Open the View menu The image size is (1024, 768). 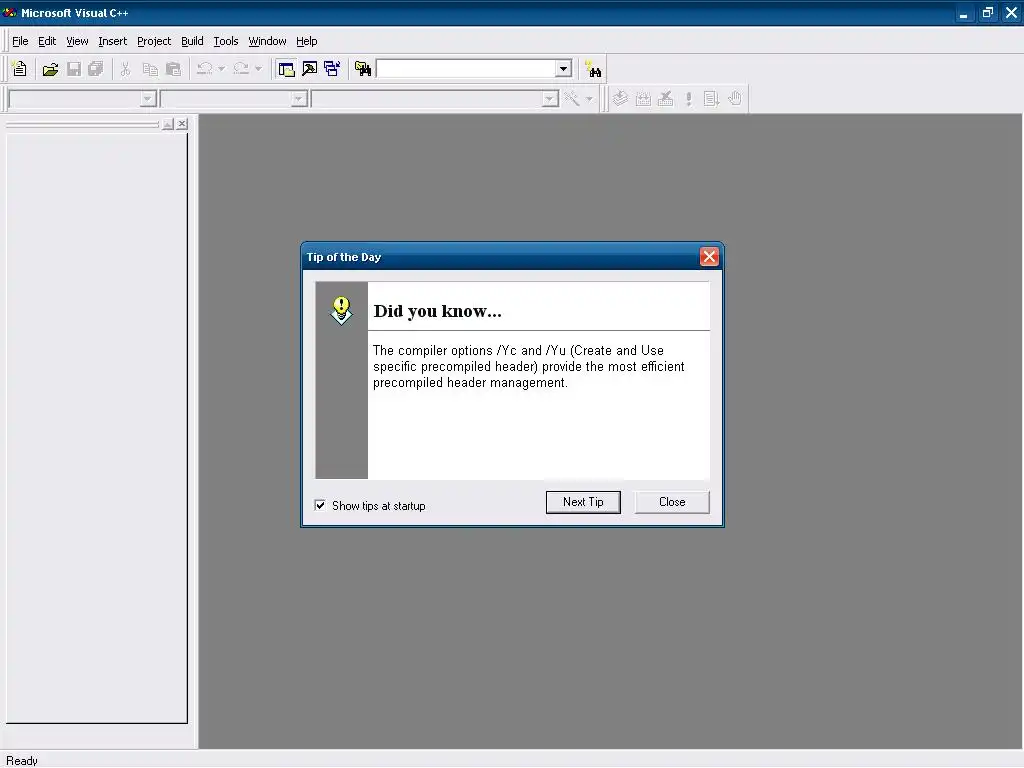click(x=77, y=41)
